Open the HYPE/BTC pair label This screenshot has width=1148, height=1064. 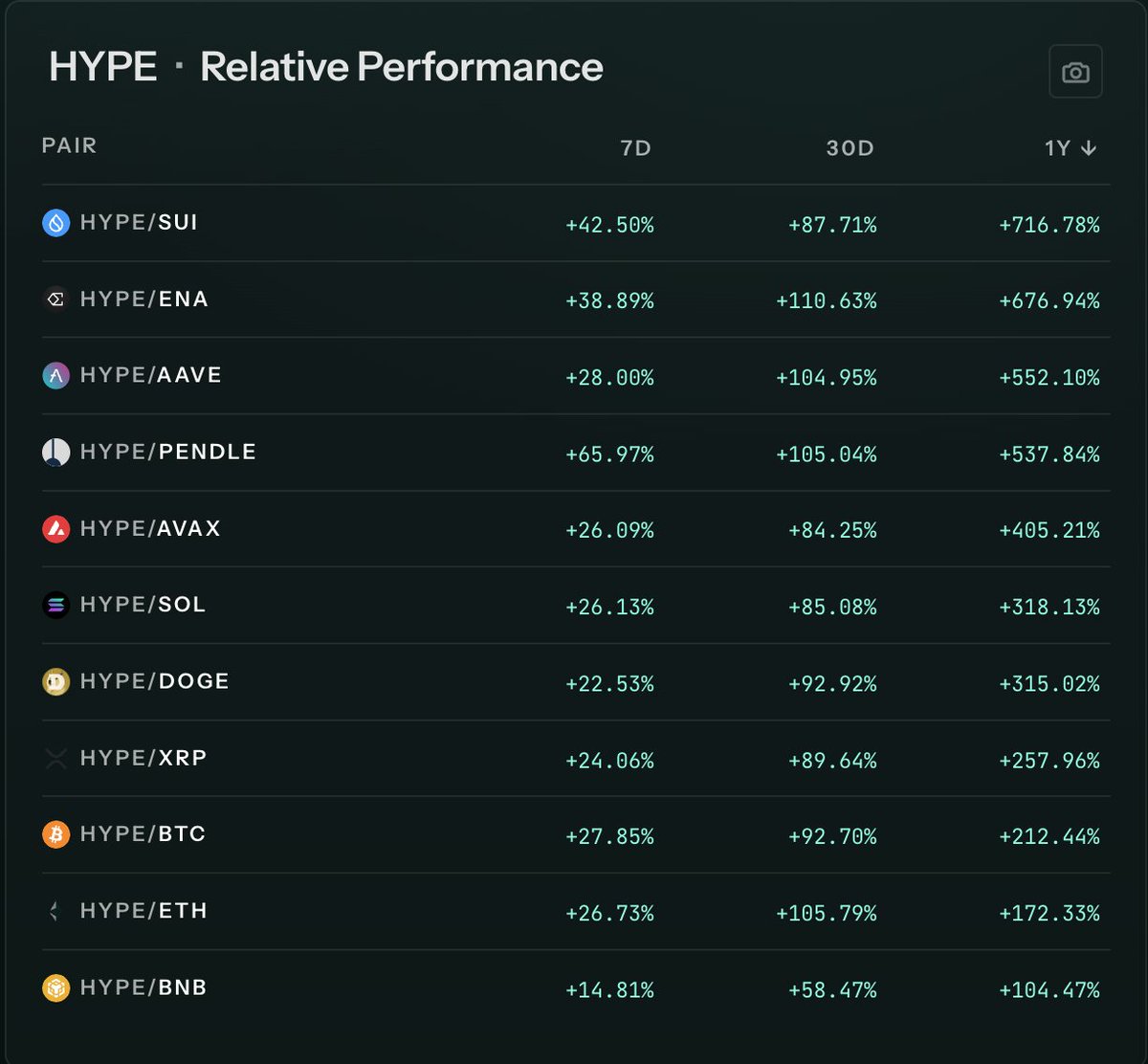[143, 834]
